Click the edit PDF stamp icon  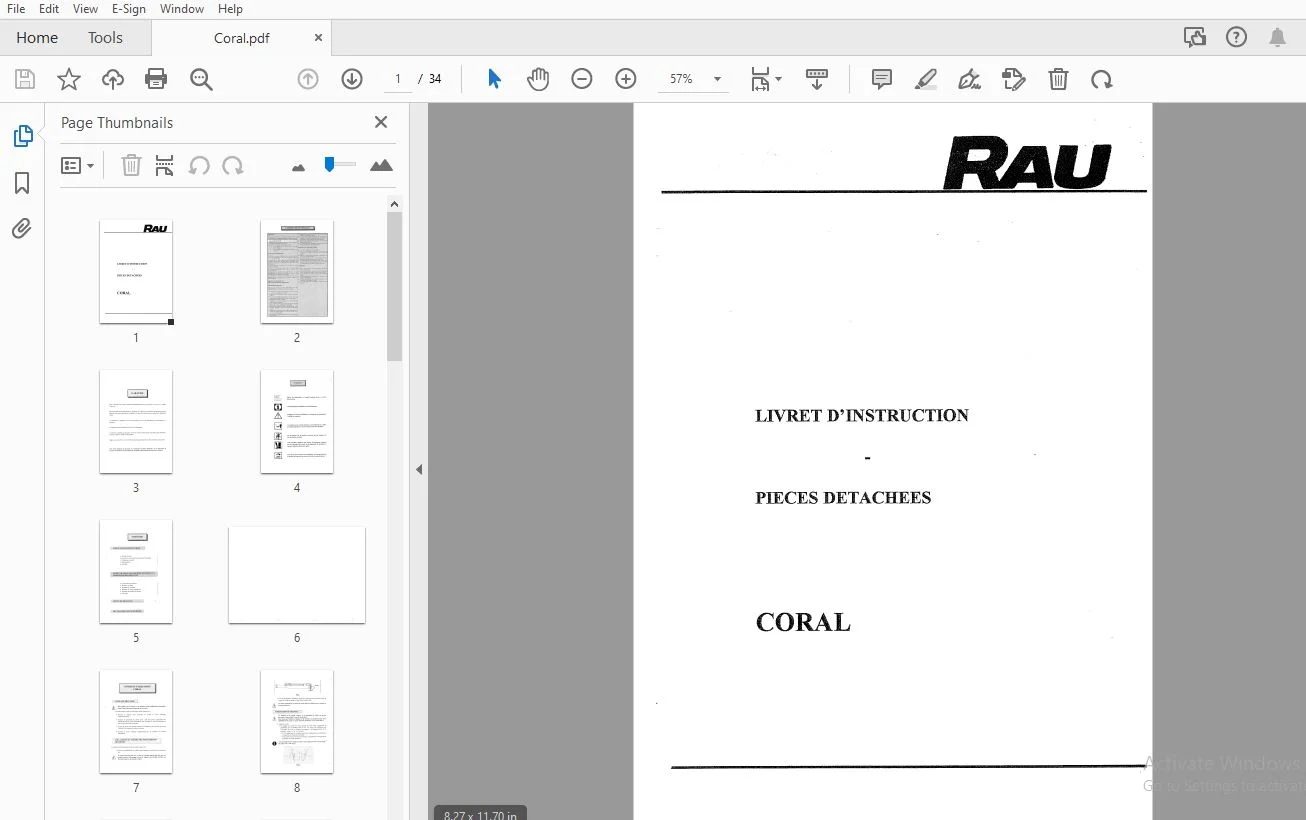pos(1014,79)
